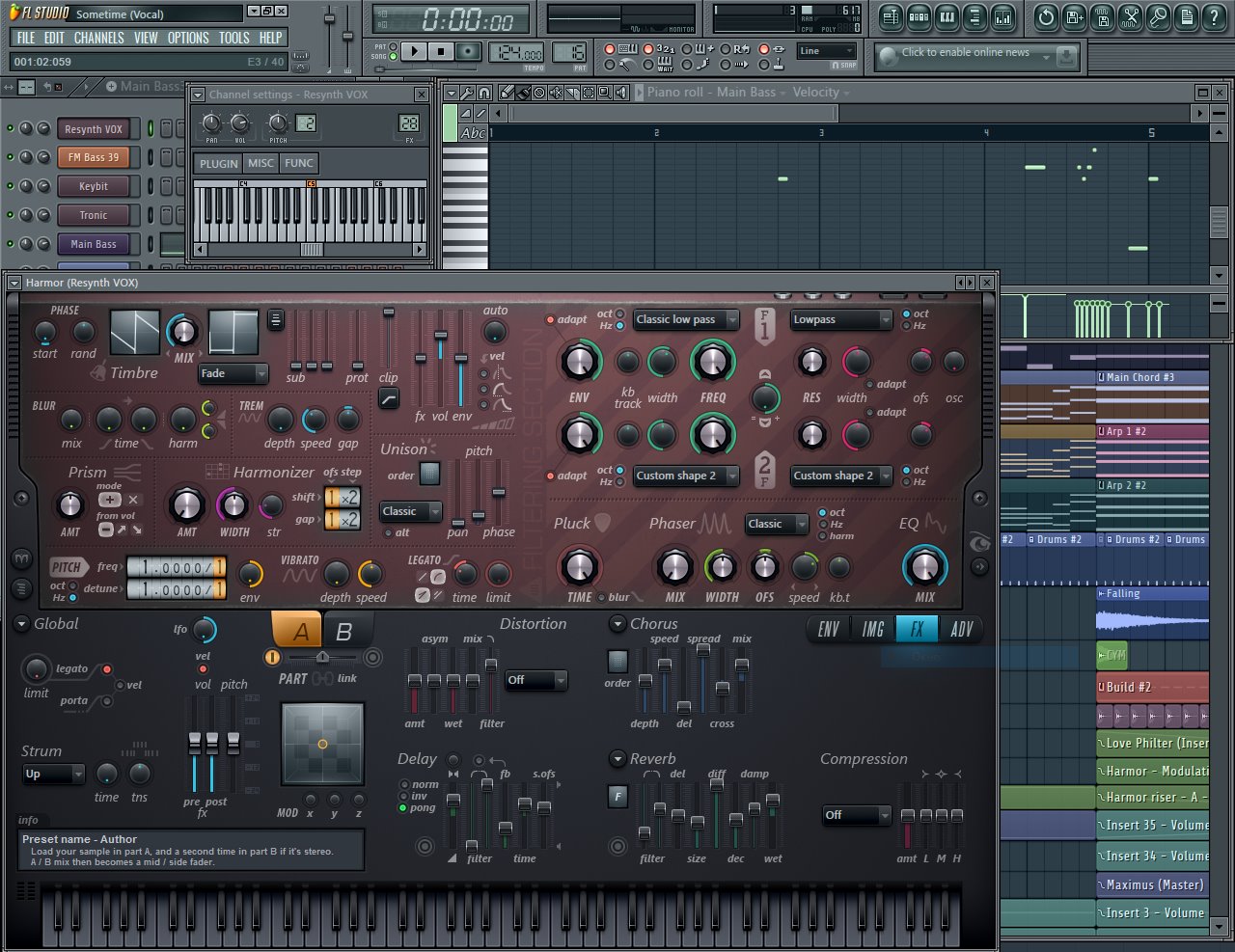Select pong delay mode radio button
The height and width of the screenshot is (952, 1235).
click(403, 808)
